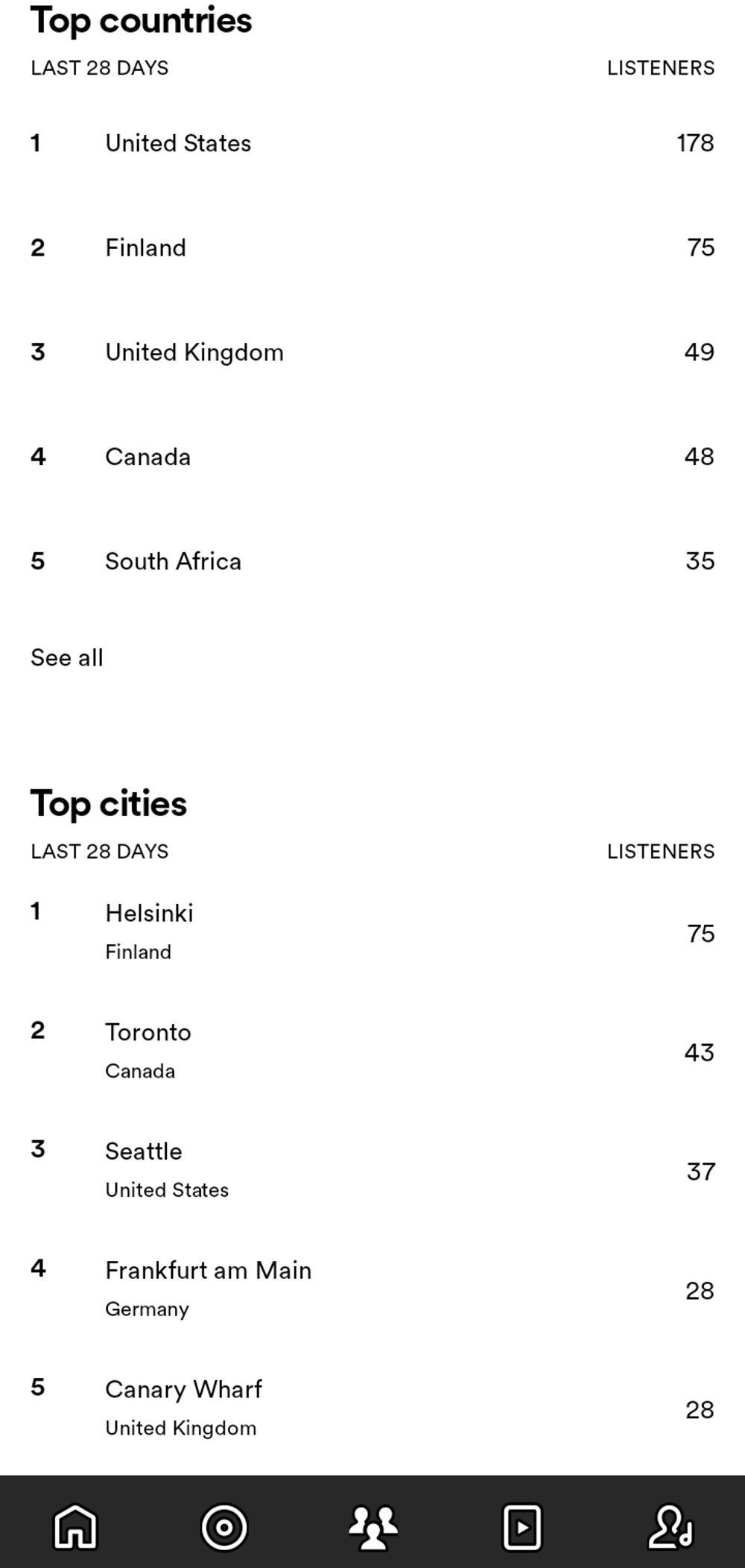Open the Home tab icon
This screenshot has height=1568, width=745.
point(75,1527)
